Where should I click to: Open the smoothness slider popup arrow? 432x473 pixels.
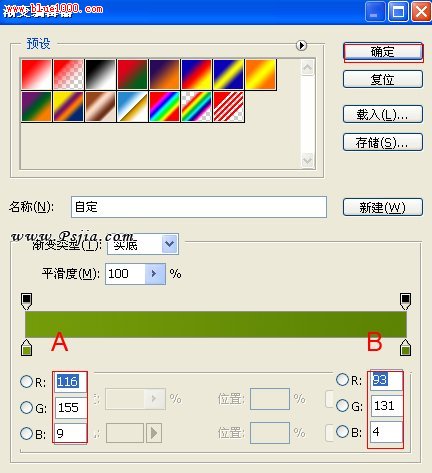click(155, 274)
